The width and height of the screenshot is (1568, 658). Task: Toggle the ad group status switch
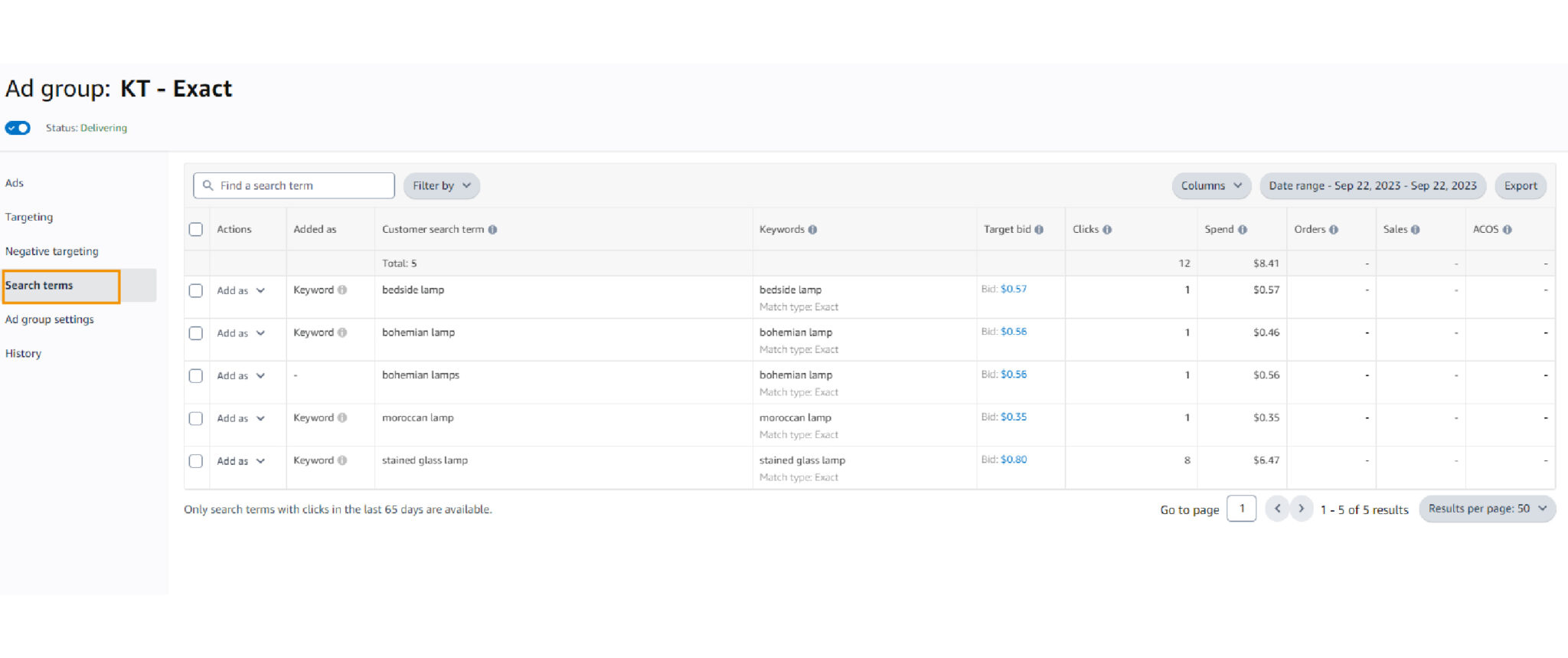point(18,128)
